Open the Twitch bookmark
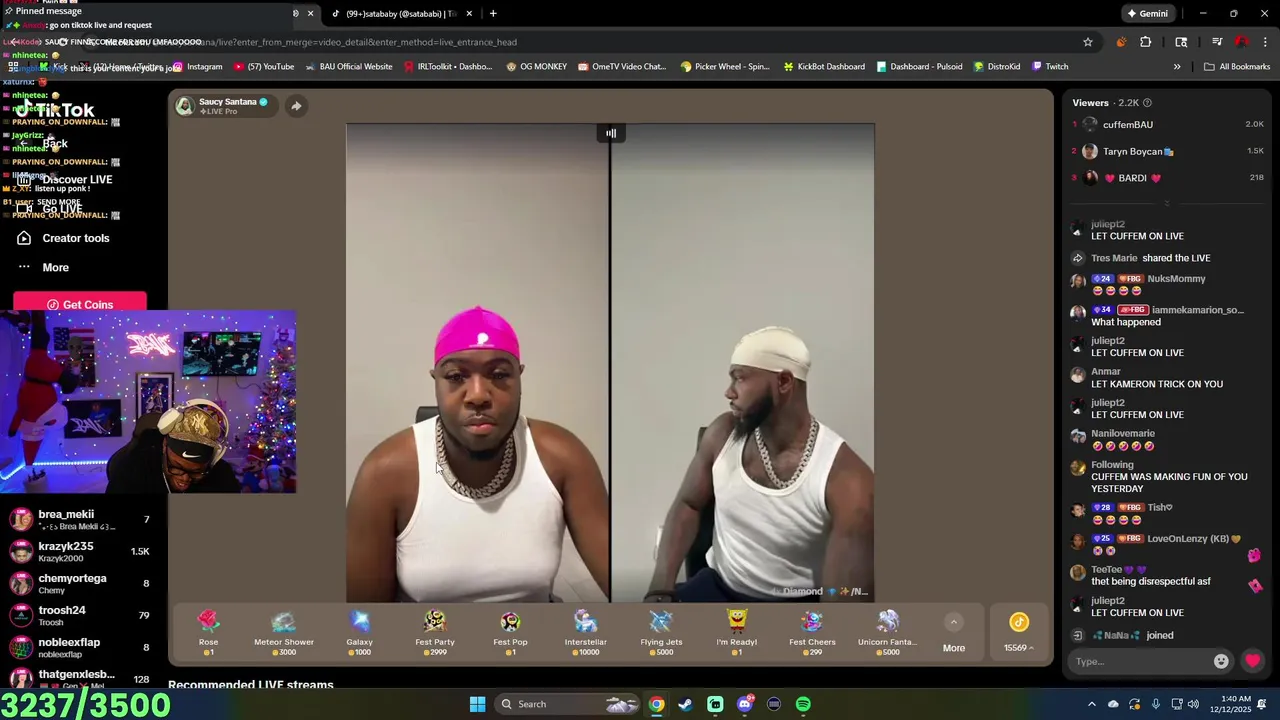Image resolution: width=1280 pixels, height=720 pixels. [x=1049, y=67]
